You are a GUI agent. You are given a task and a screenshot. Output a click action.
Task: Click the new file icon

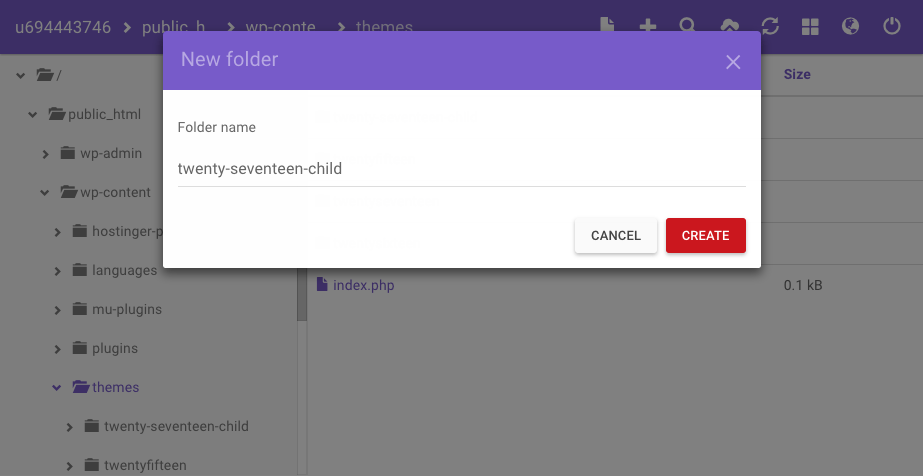[x=607, y=25]
